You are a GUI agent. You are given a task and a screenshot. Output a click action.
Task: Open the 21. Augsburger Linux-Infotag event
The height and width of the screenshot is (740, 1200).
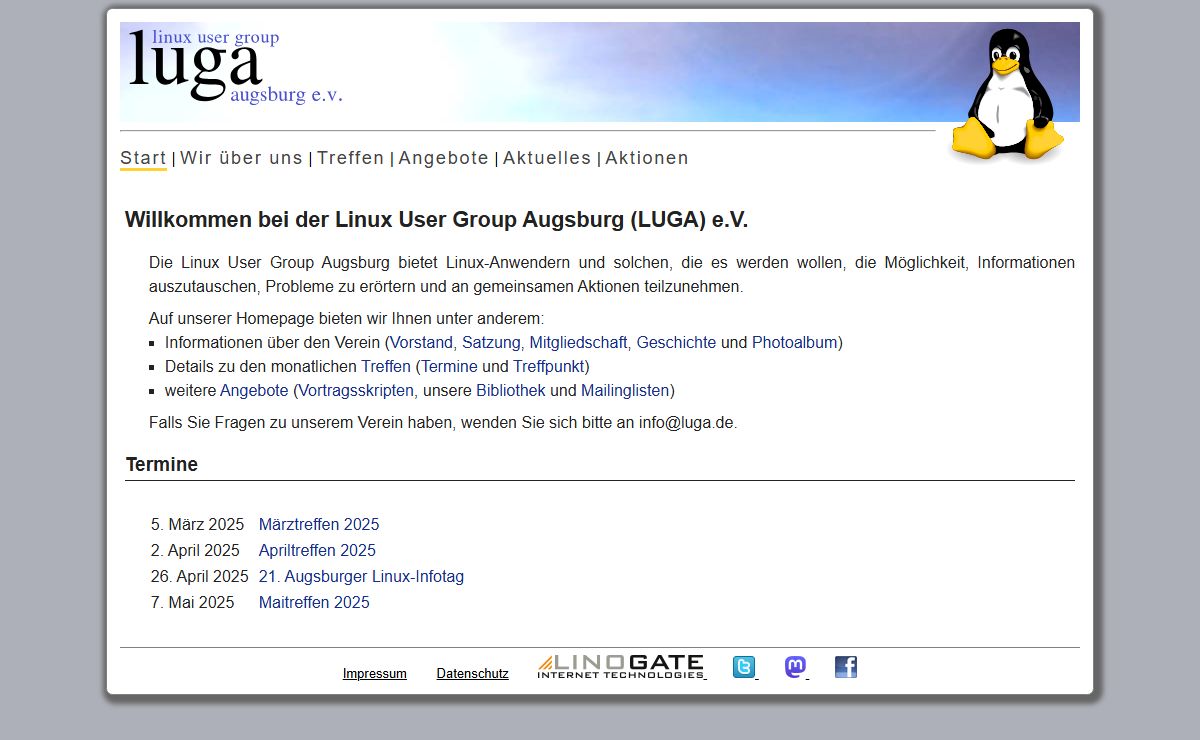(x=361, y=576)
